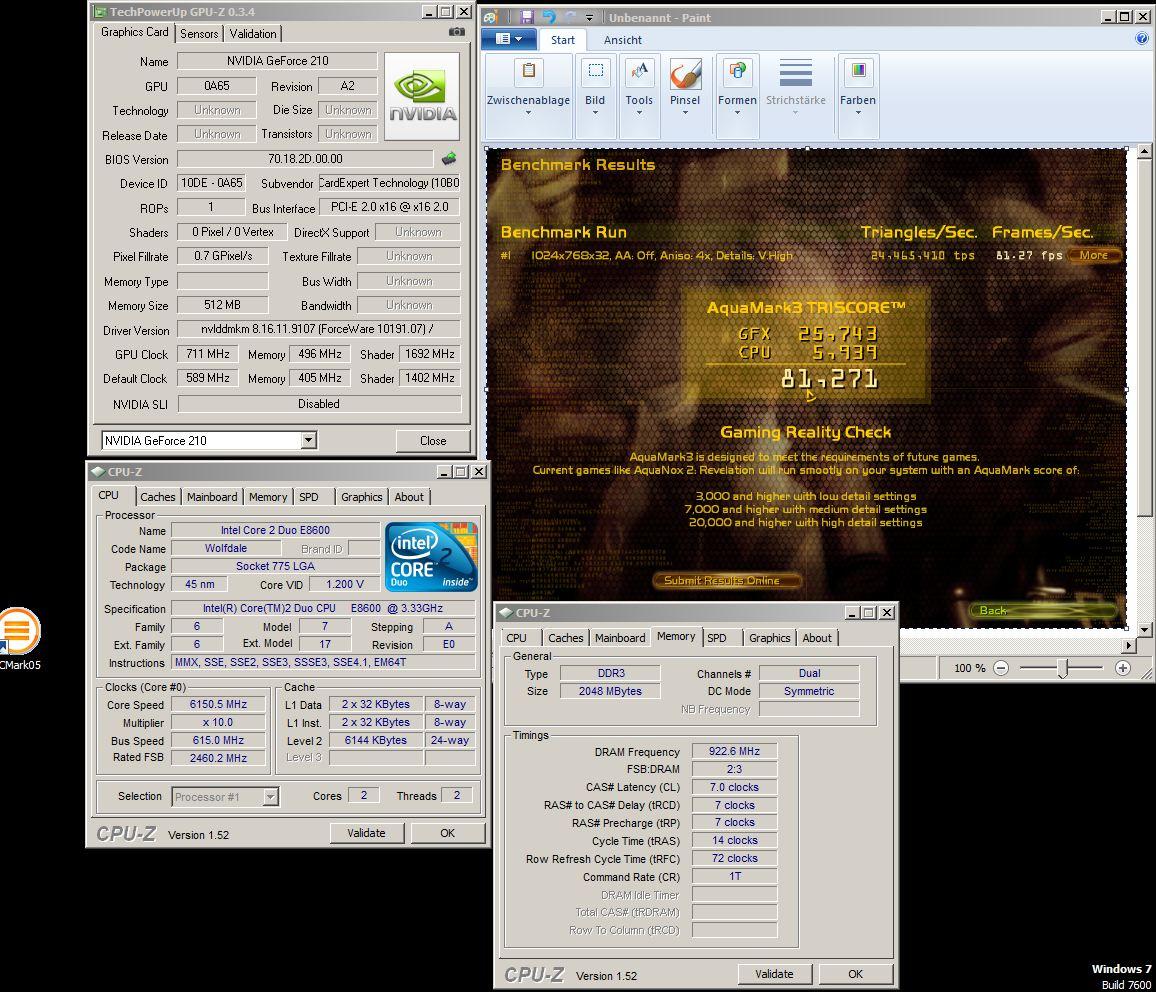Click the blue Help question mark in Paint
This screenshot has height=992, width=1156.
coord(1143,39)
